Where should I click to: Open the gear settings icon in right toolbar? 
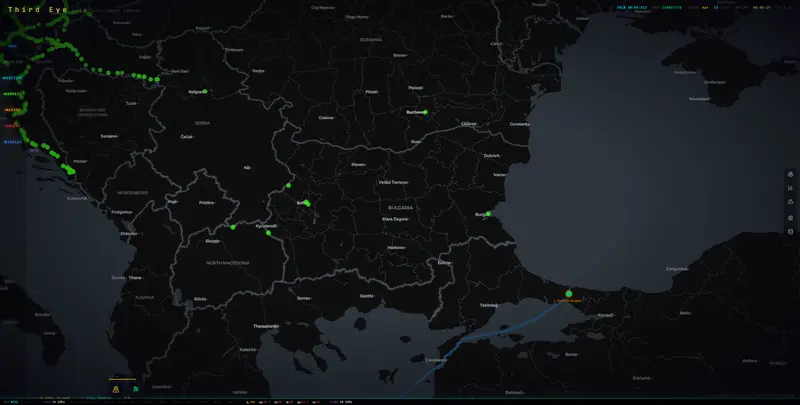(790, 218)
